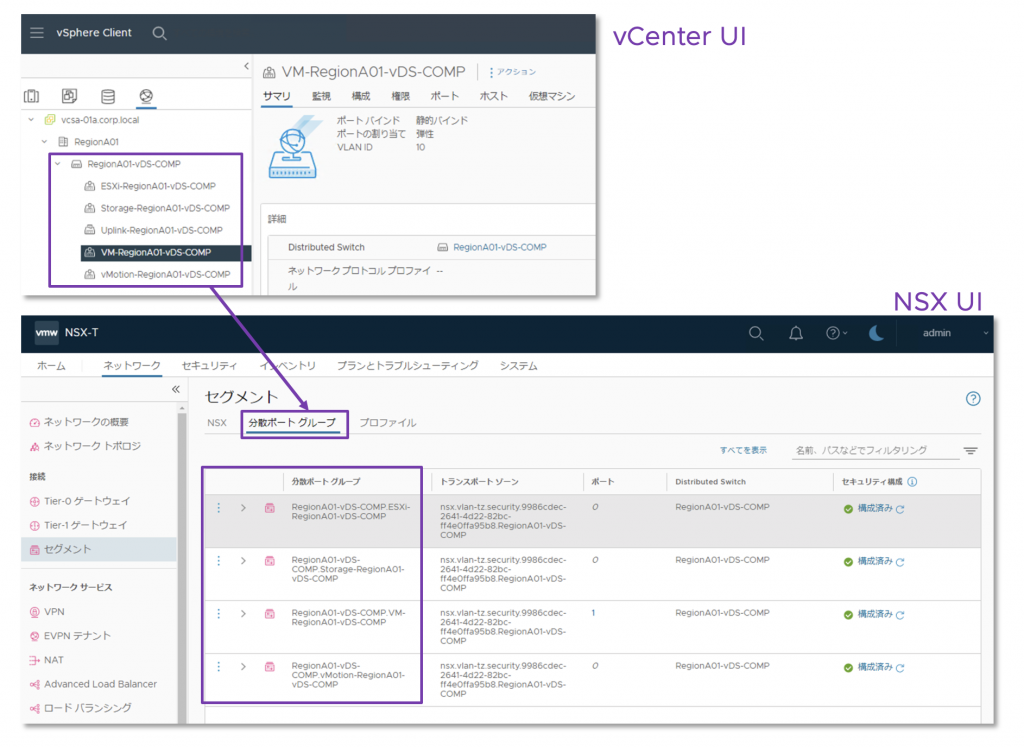Click the セキュリティ構成 info icon

point(912,482)
